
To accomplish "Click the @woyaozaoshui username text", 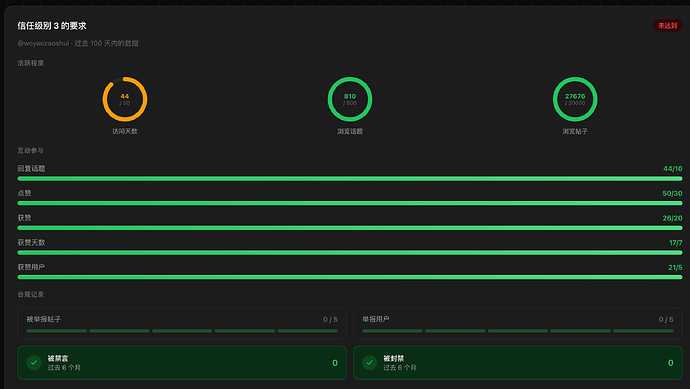I will pos(43,43).
